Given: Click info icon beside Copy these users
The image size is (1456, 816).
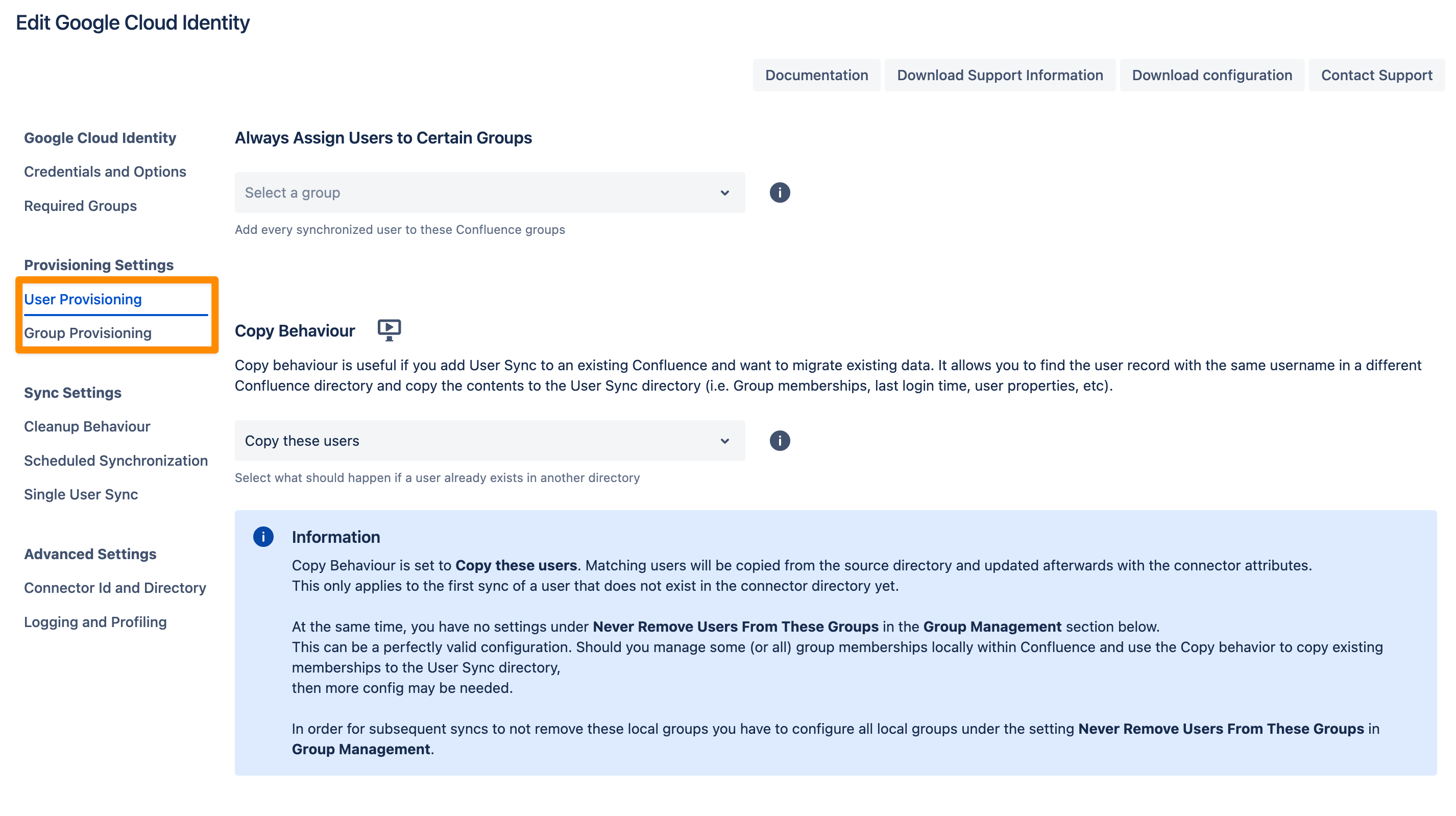Looking at the screenshot, I should pyautogui.click(x=780, y=441).
